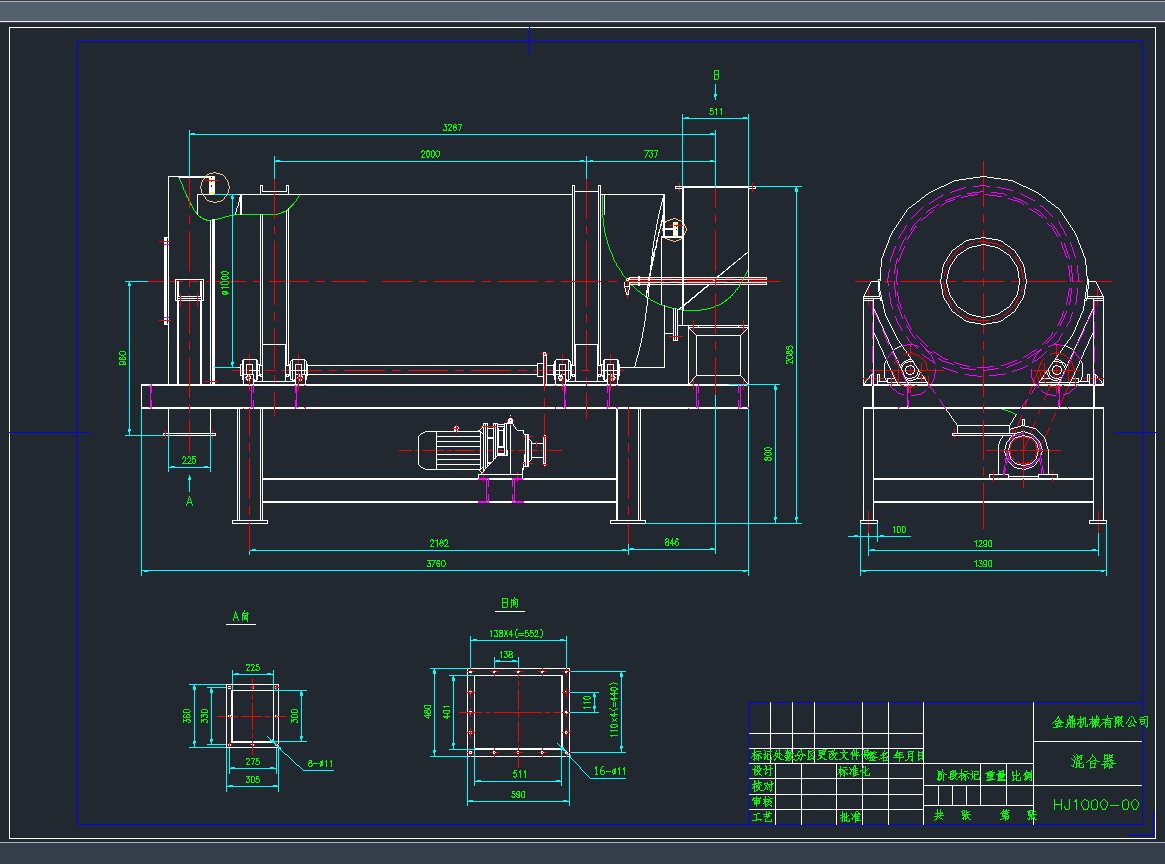Pick the 3760 base length dimension text
This screenshot has height=864, width=1165.
[436, 565]
